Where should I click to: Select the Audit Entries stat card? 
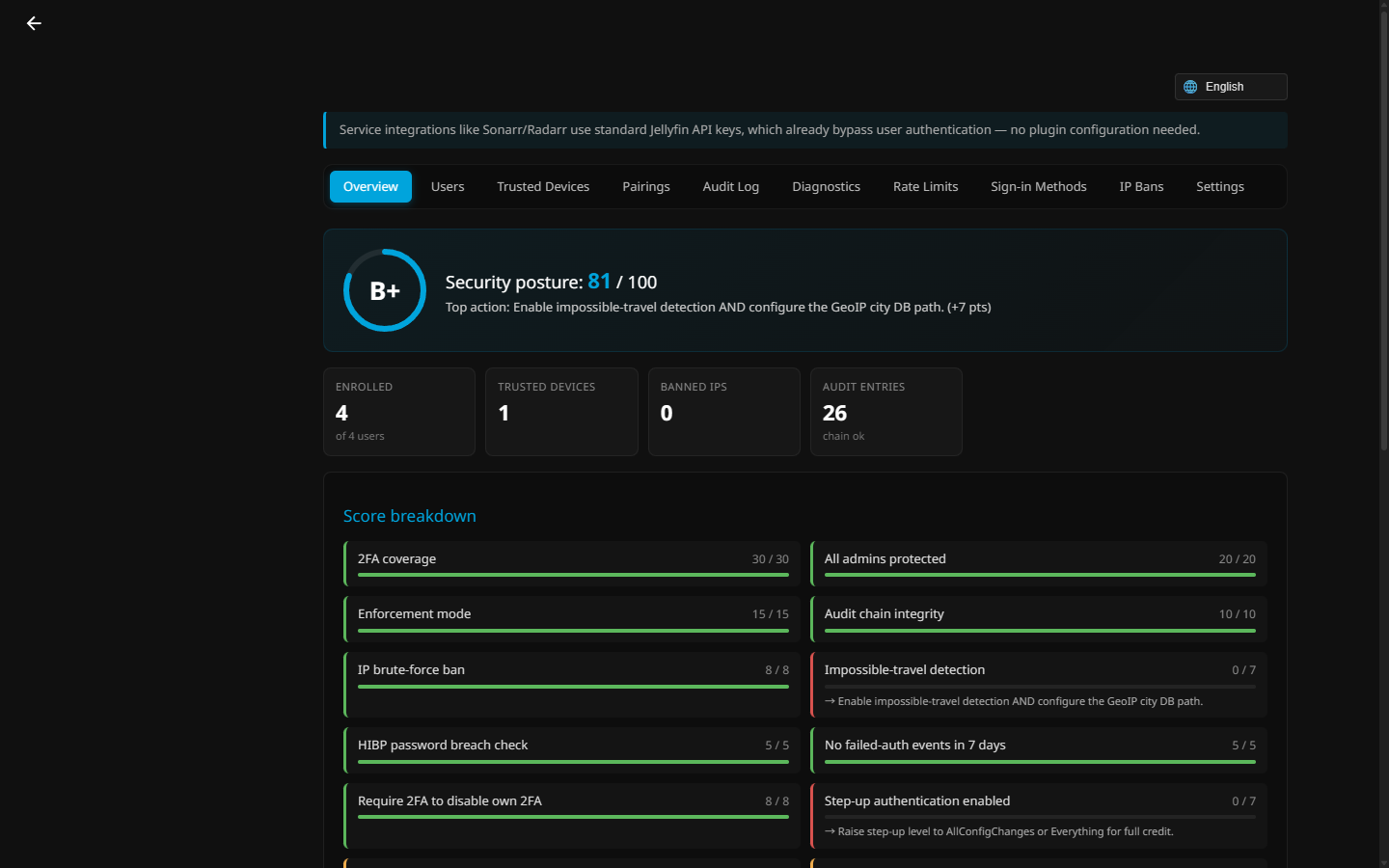click(x=886, y=412)
